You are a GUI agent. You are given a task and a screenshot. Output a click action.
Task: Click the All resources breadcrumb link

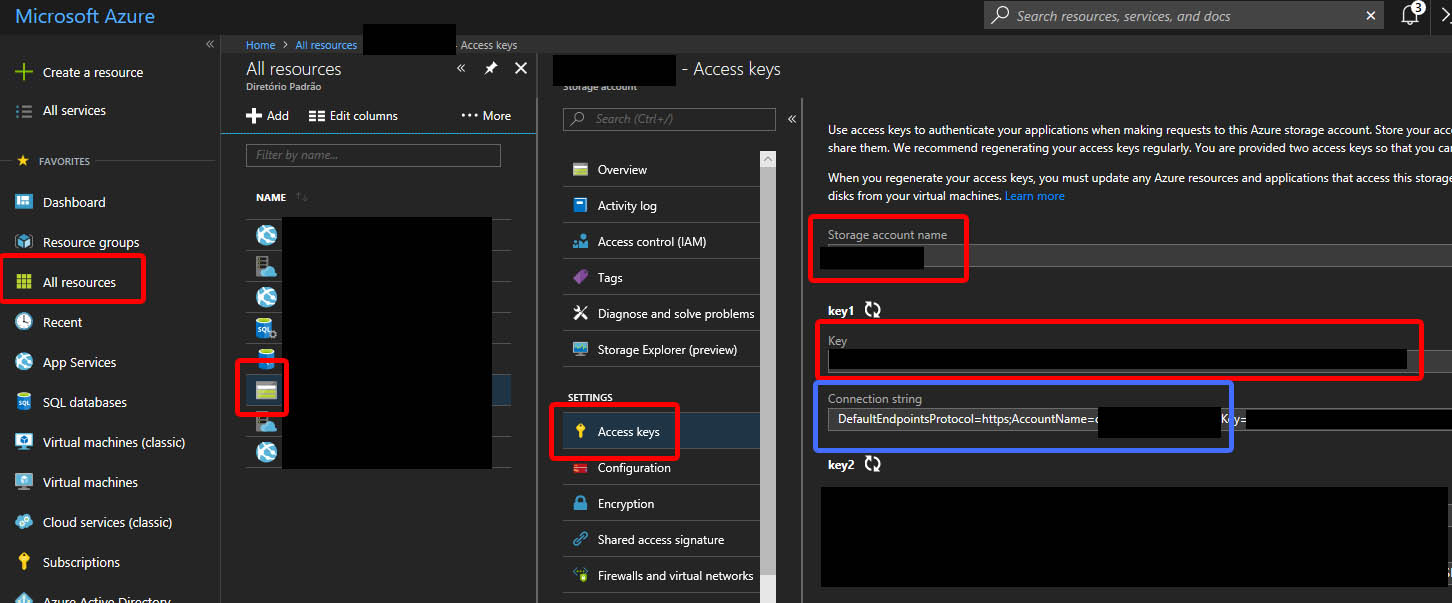point(326,45)
